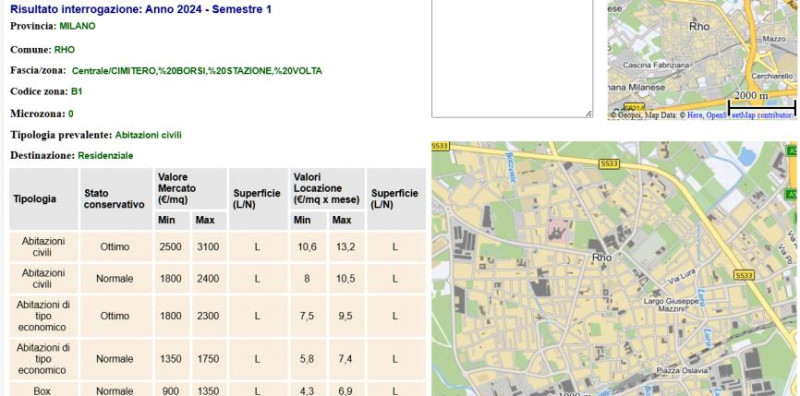Select the heading Risultato interrogazione Anno 2024
This screenshot has height=396, width=800.
point(141,9)
